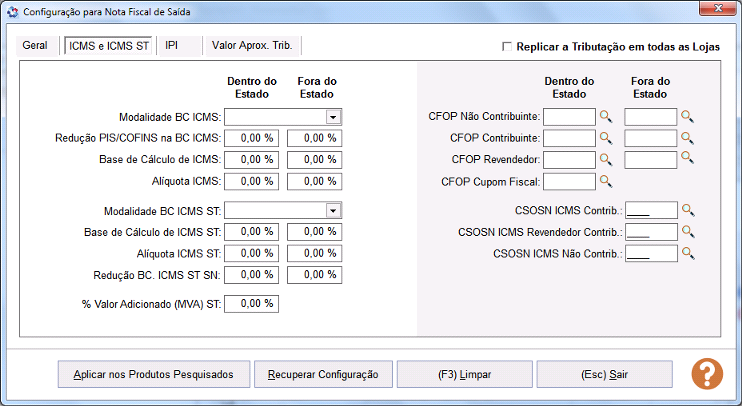Expand the Modalidade BC ICMS dropdown
742x406 pixels.
pyautogui.click(x=333, y=117)
